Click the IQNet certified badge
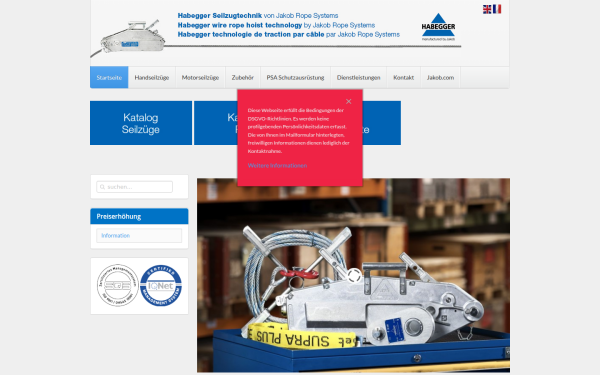The width and height of the screenshot is (600, 375). coord(161,285)
